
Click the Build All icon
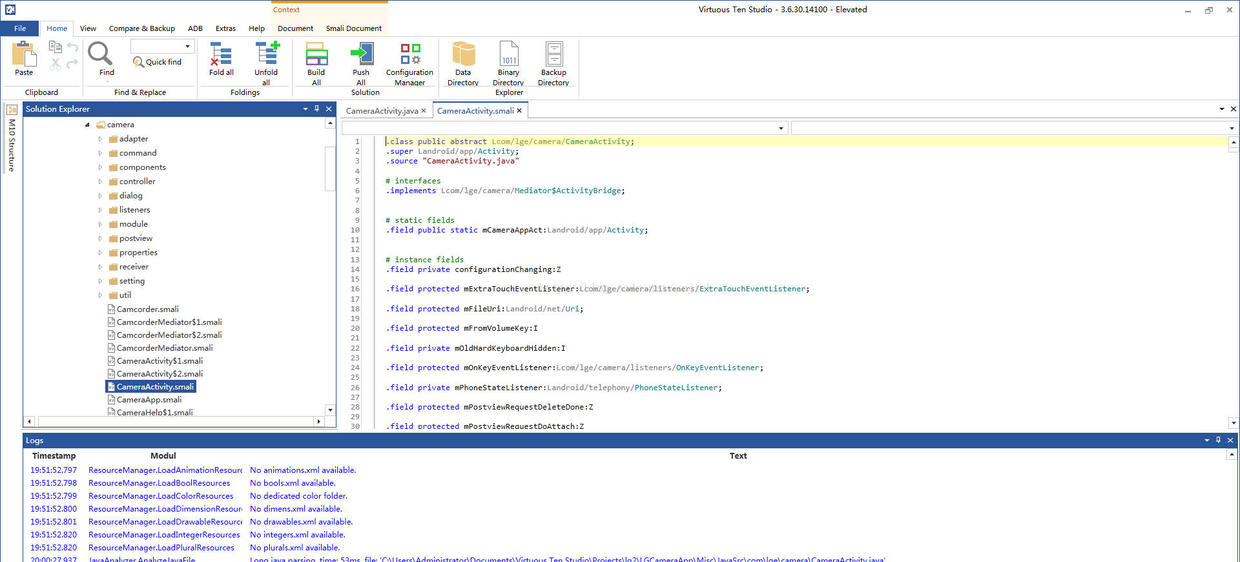316,54
